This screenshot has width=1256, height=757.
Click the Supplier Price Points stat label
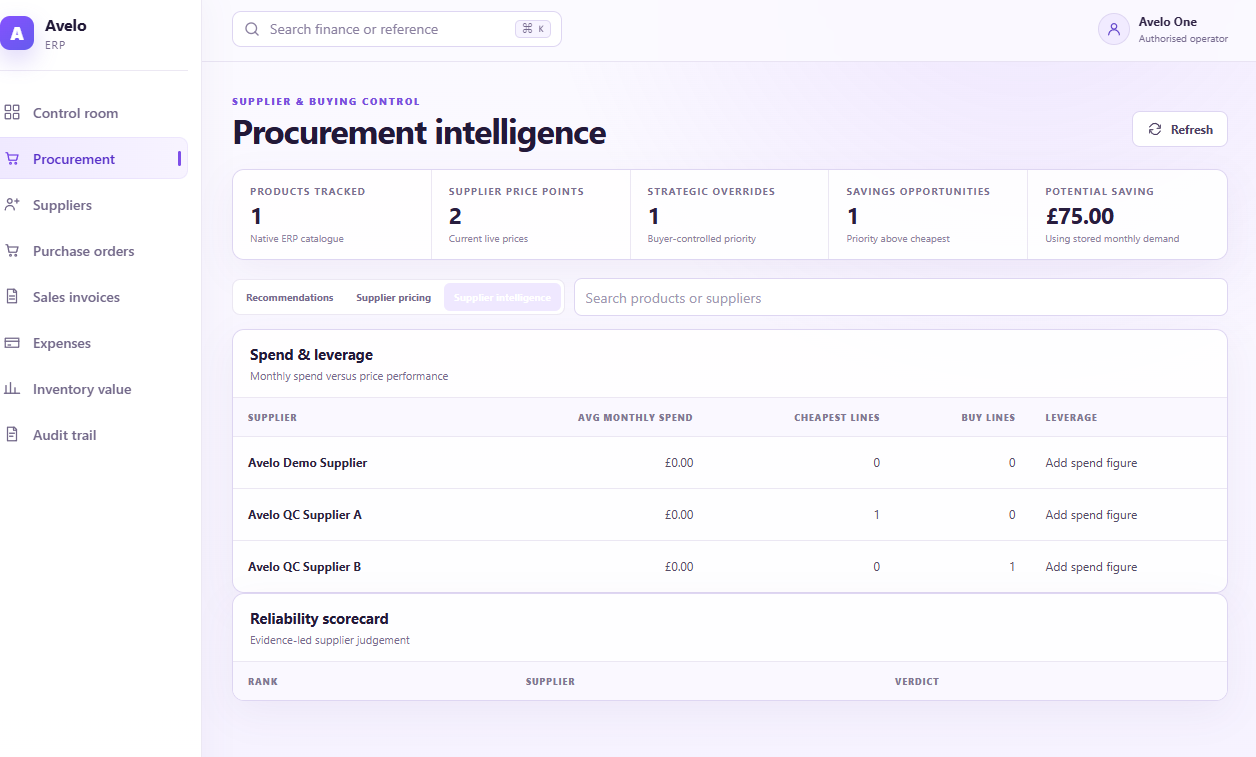pyautogui.click(x=516, y=191)
